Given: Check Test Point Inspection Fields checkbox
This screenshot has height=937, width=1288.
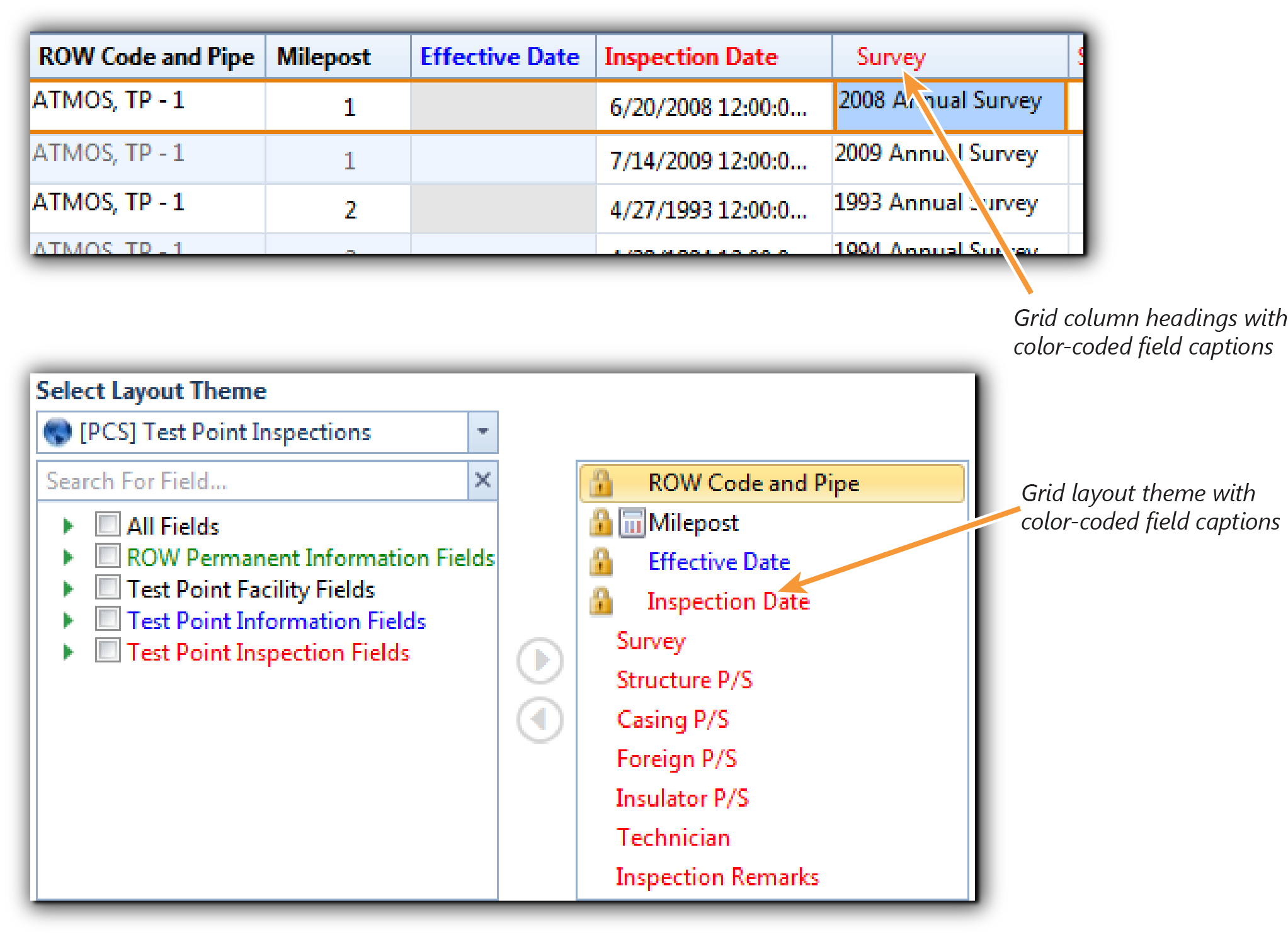Looking at the screenshot, I should (108, 650).
